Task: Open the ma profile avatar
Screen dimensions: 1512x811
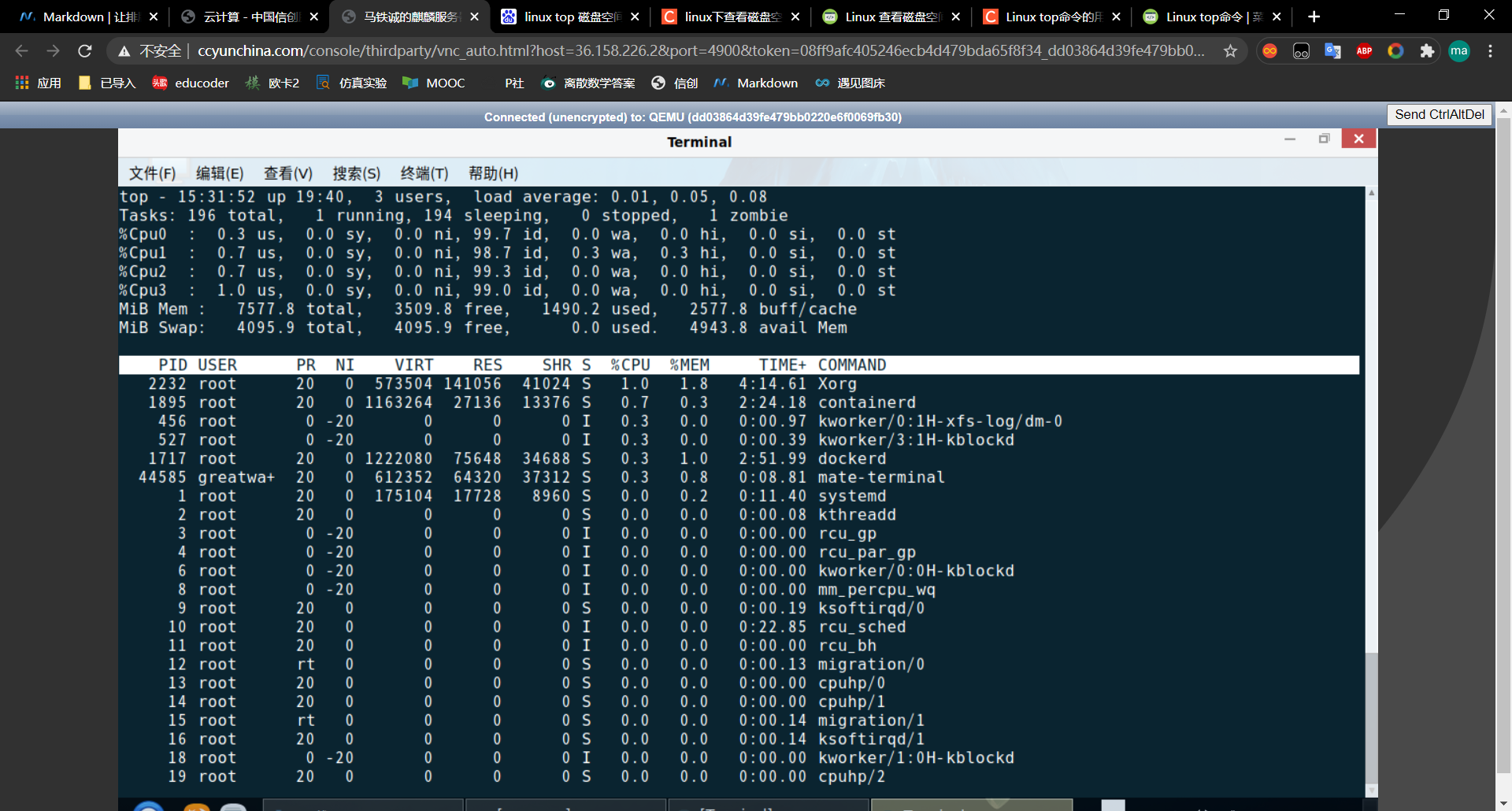Action: [x=1459, y=51]
